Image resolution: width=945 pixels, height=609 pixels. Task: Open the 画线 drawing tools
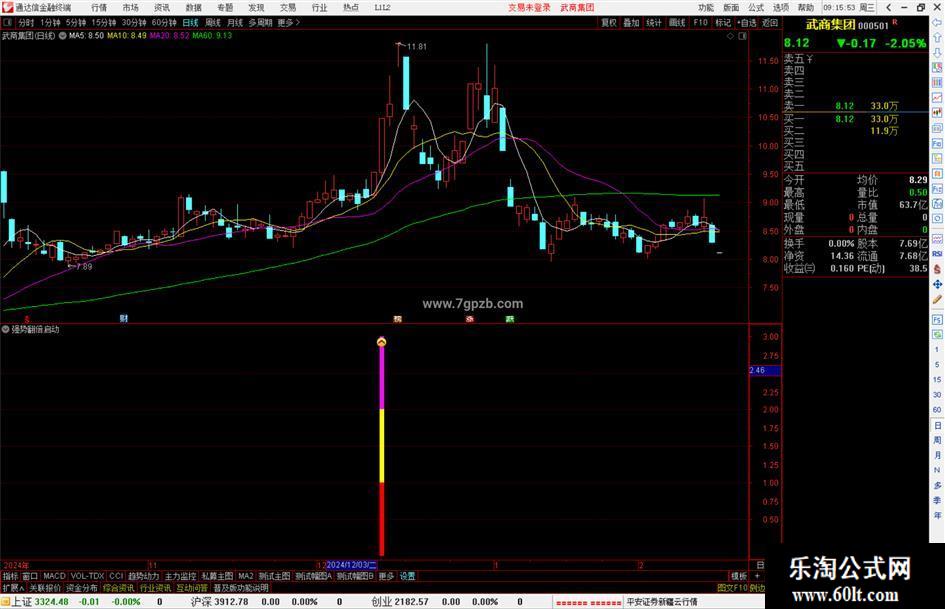tap(677, 22)
